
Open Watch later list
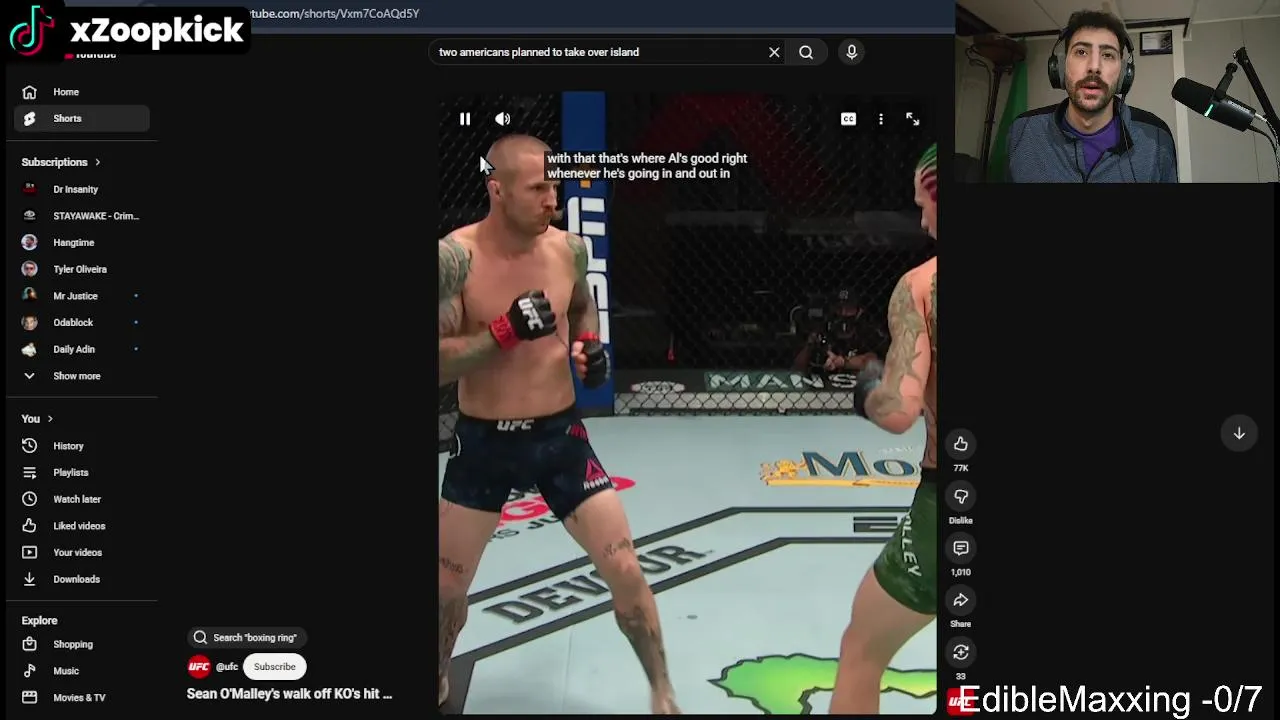[x=82, y=499]
